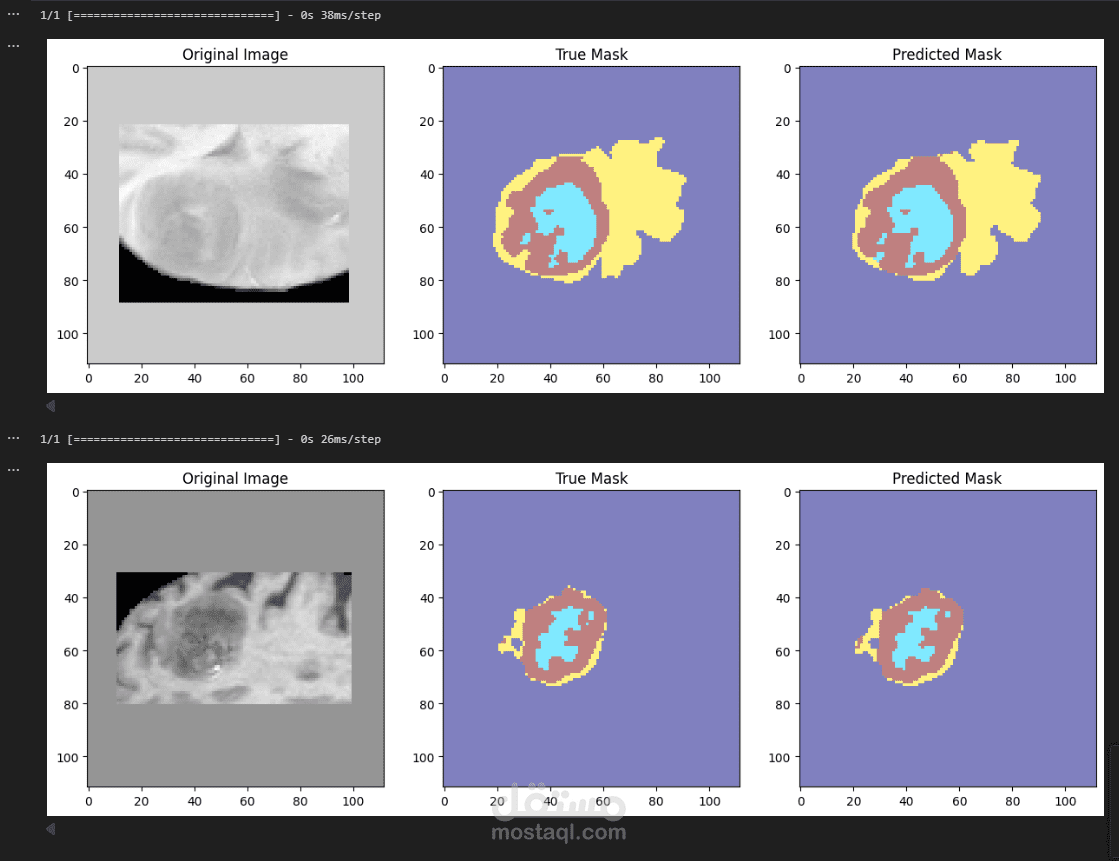Screen dimensions: 1119x861
Task: Open output options for the 26ms/step progress line
Action: [x=12, y=438]
